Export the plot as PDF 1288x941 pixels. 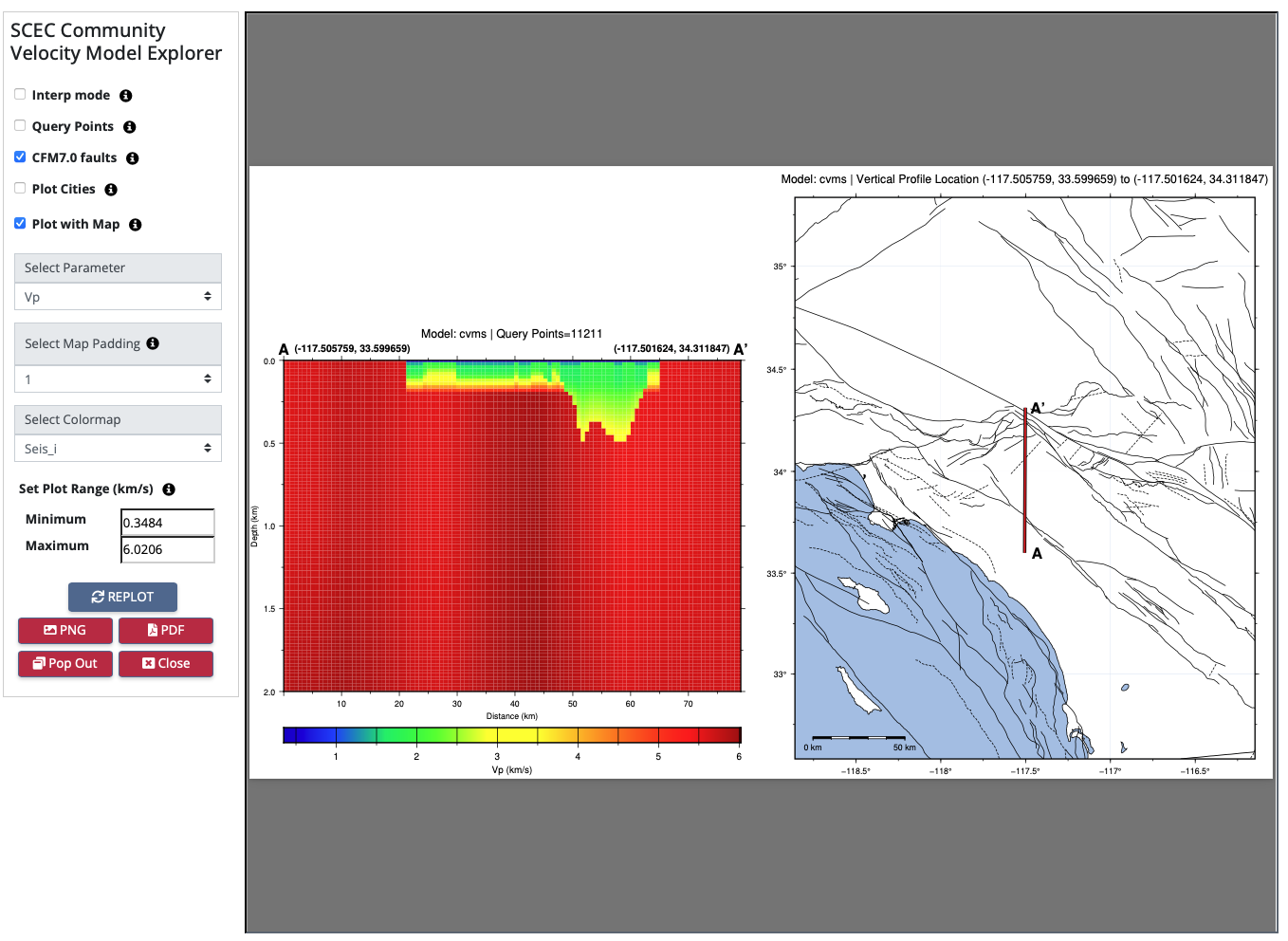click(166, 630)
